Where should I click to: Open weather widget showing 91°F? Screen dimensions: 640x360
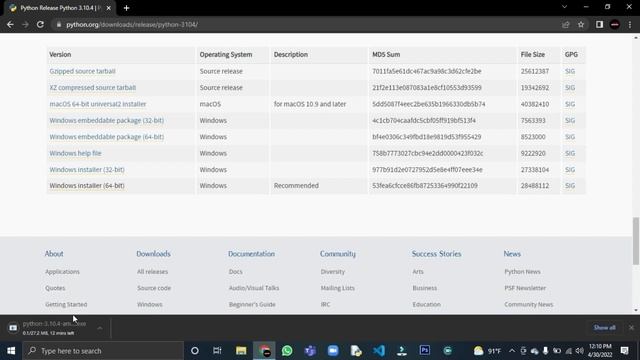point(487,351)
